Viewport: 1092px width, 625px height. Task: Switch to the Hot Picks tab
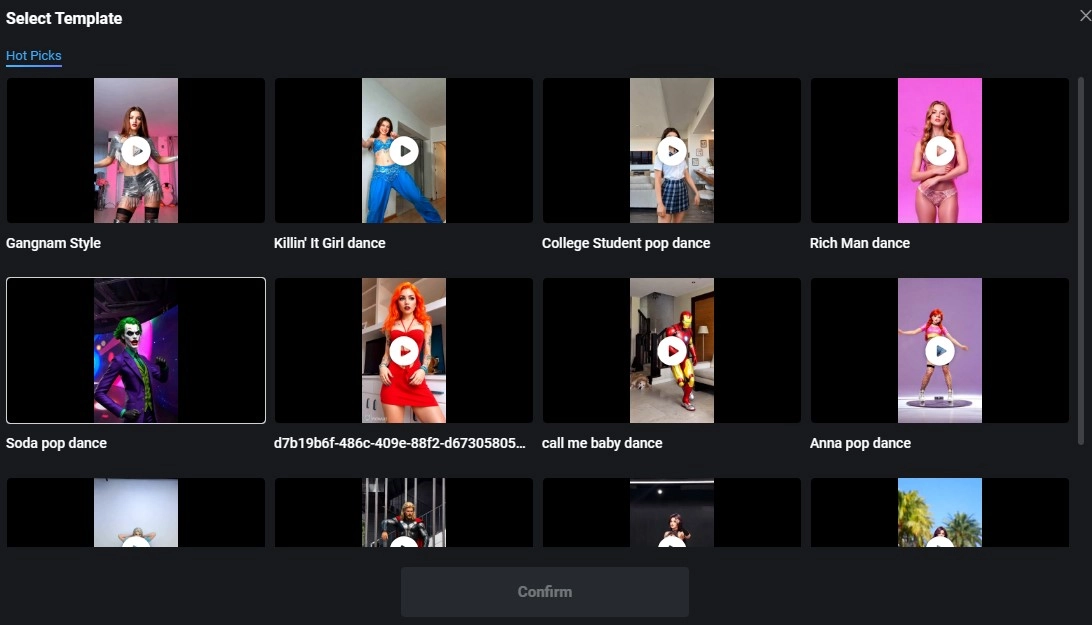click(x=33, y=55)
